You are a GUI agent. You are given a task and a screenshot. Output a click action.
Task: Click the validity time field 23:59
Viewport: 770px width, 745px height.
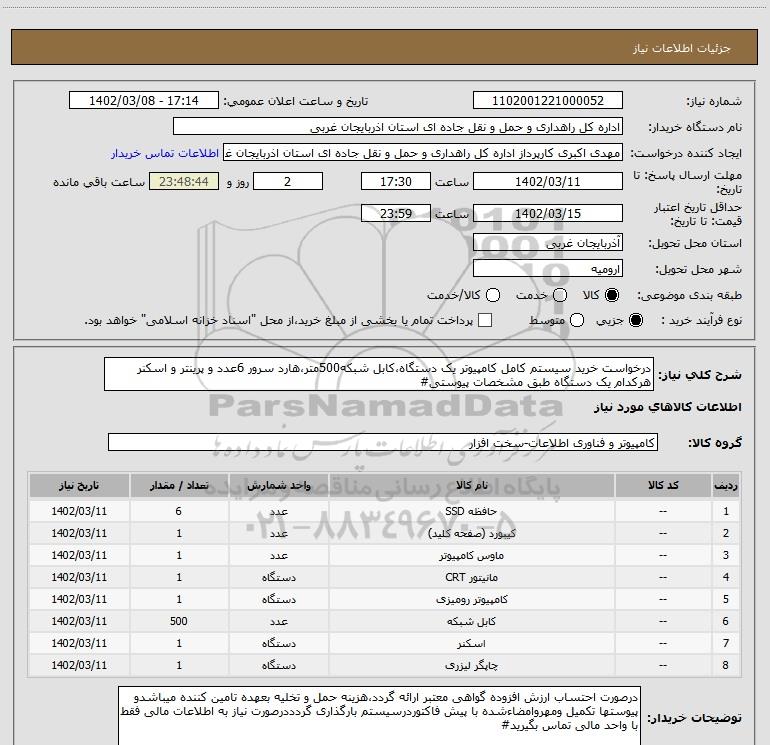[396, 213]
